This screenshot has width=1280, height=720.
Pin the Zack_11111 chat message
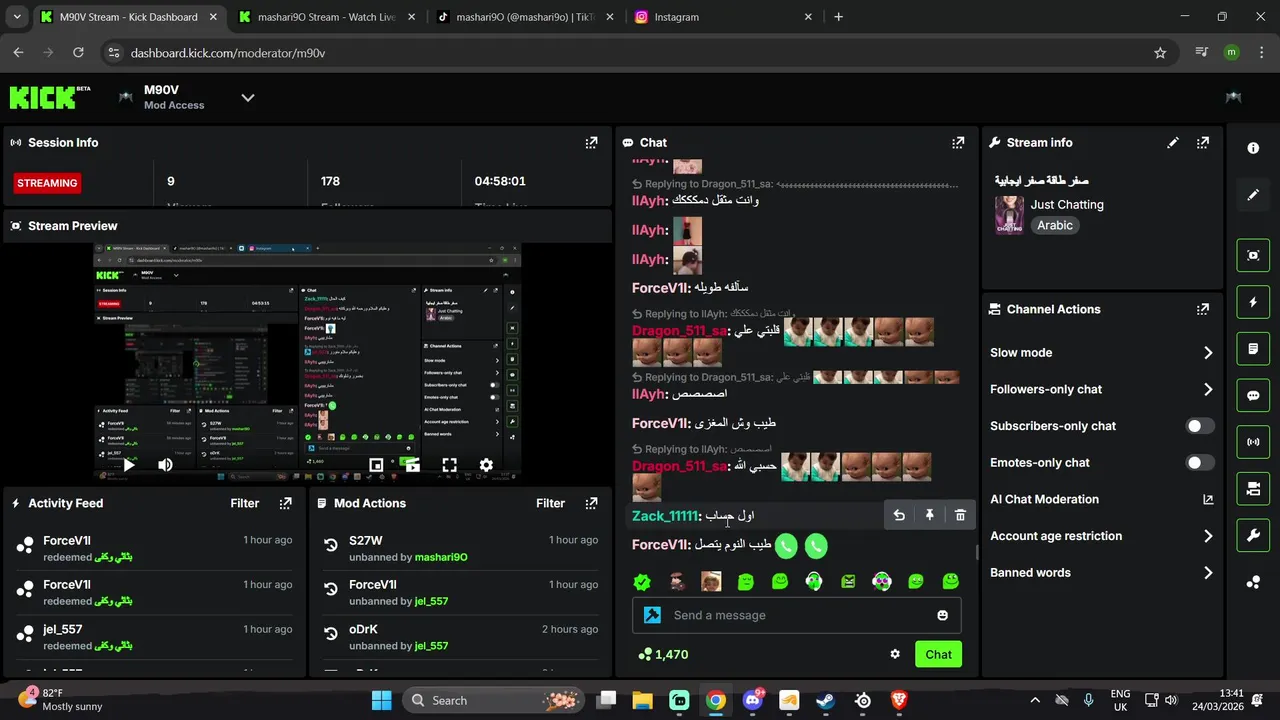point(929,515)
